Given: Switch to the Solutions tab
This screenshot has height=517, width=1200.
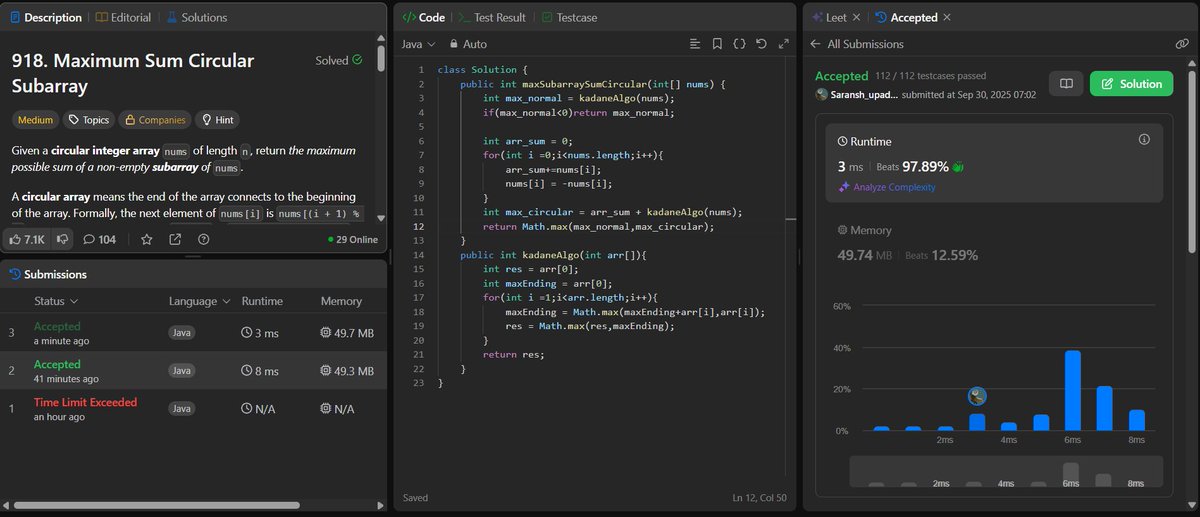Looking at the screenshot, I should [196, 17].
